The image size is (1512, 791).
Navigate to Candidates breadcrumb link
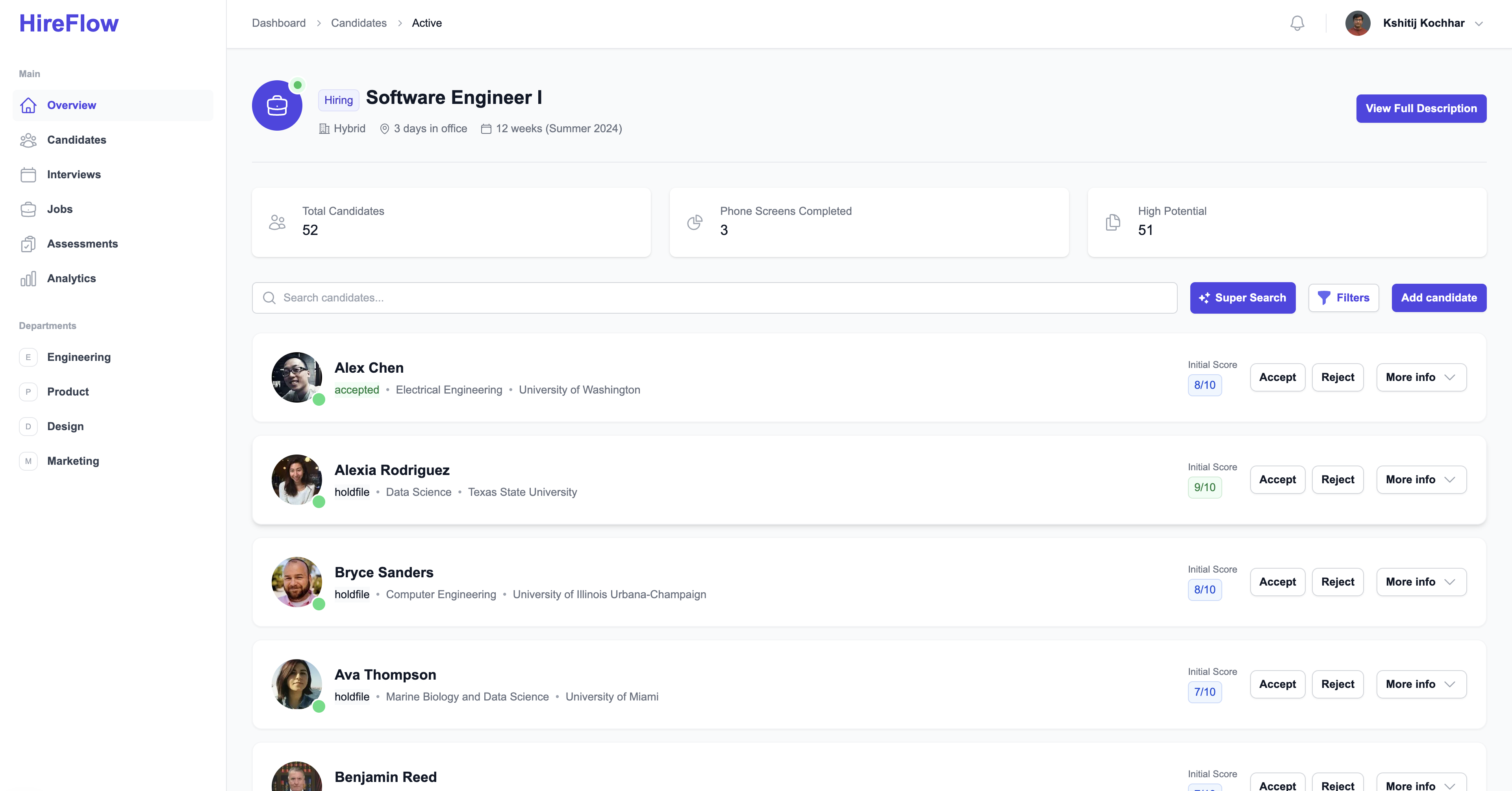click(x=359, y=23)
